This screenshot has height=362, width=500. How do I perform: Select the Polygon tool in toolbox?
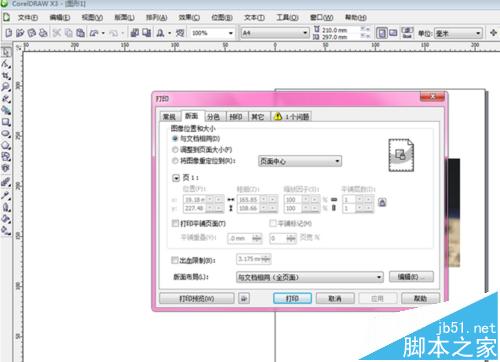(x=6, y=145)
